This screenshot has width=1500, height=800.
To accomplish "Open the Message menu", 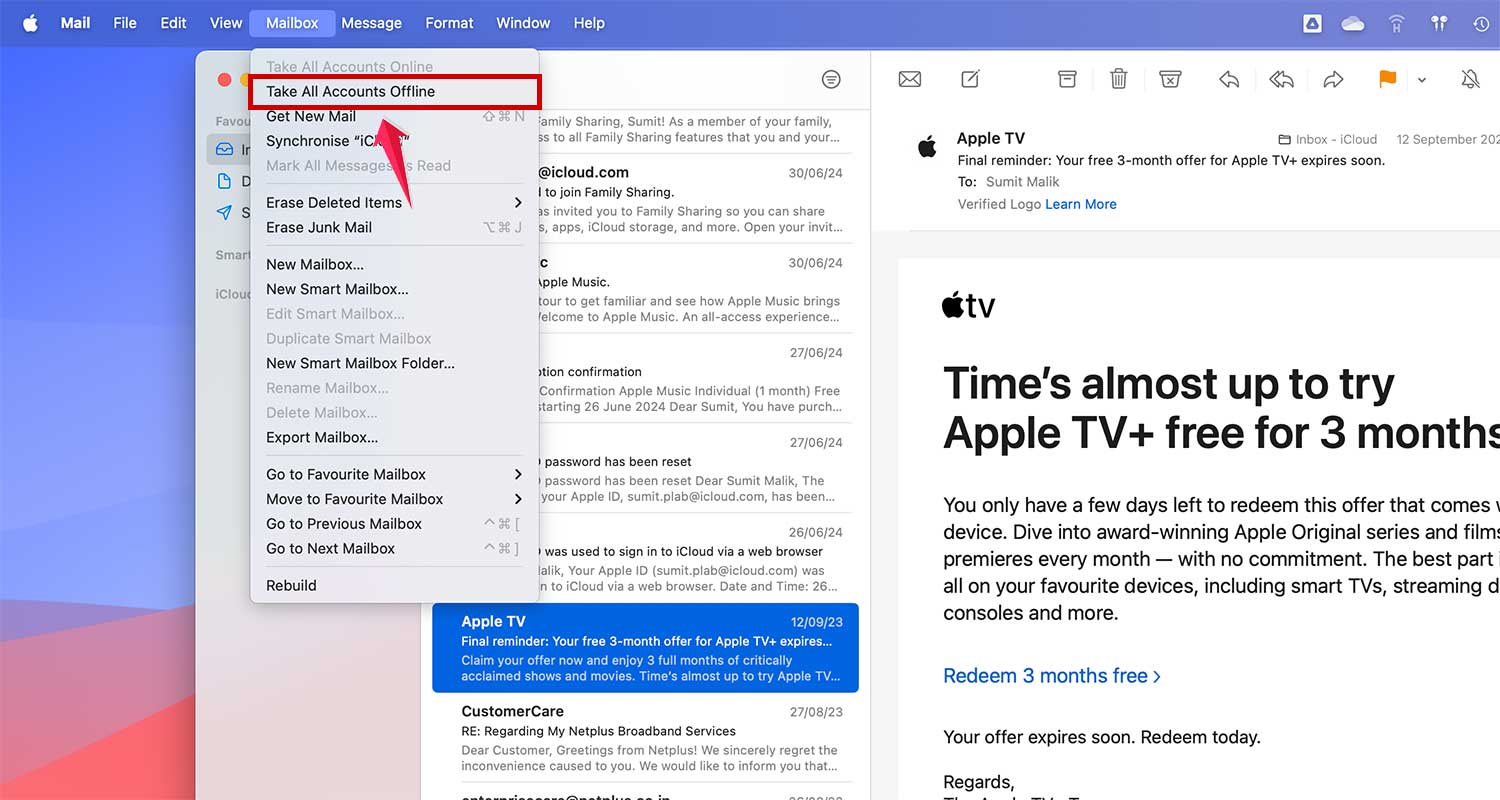I will click(x=371, y=22).
